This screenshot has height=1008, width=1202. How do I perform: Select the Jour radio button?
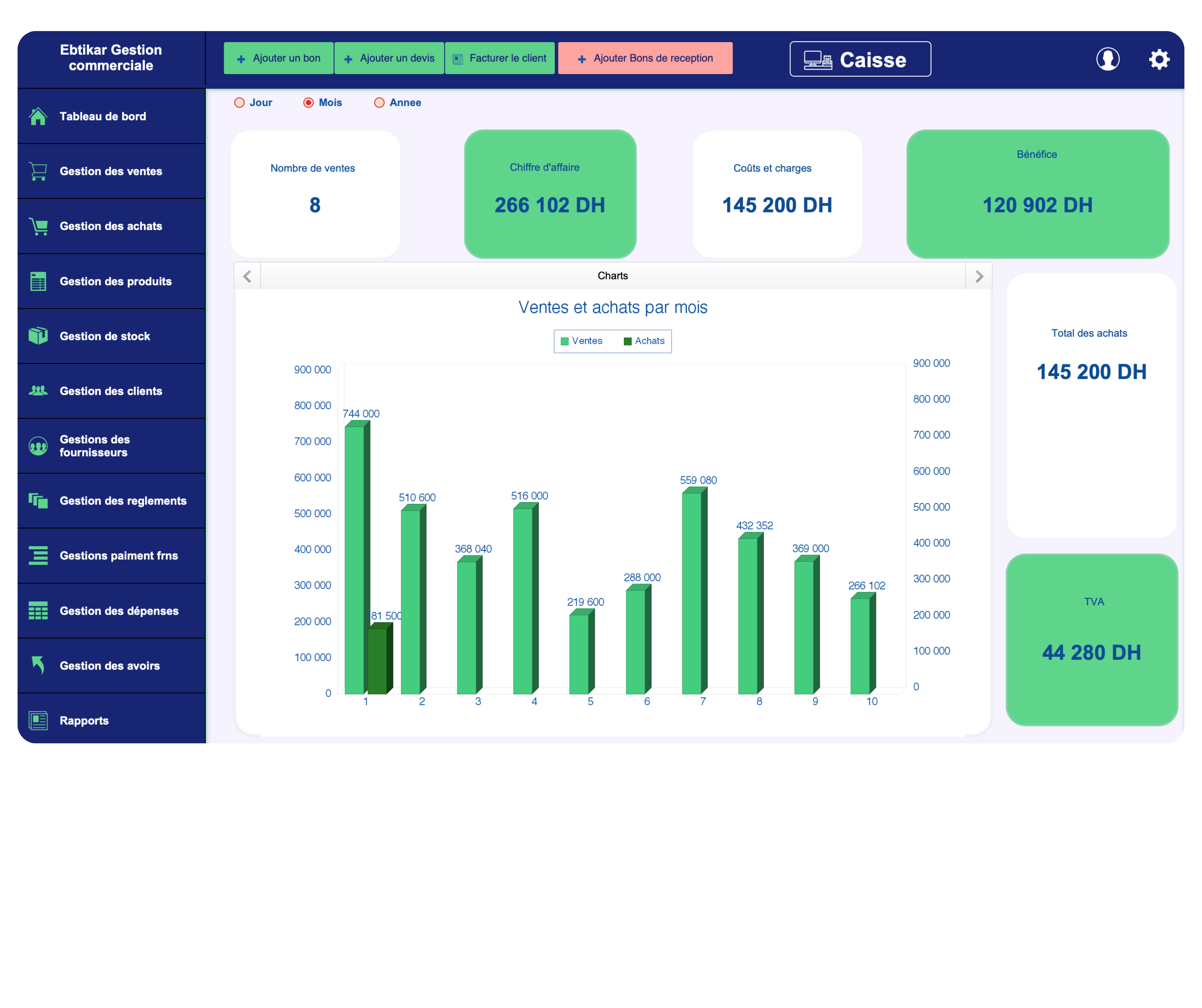tap(239, 102)
